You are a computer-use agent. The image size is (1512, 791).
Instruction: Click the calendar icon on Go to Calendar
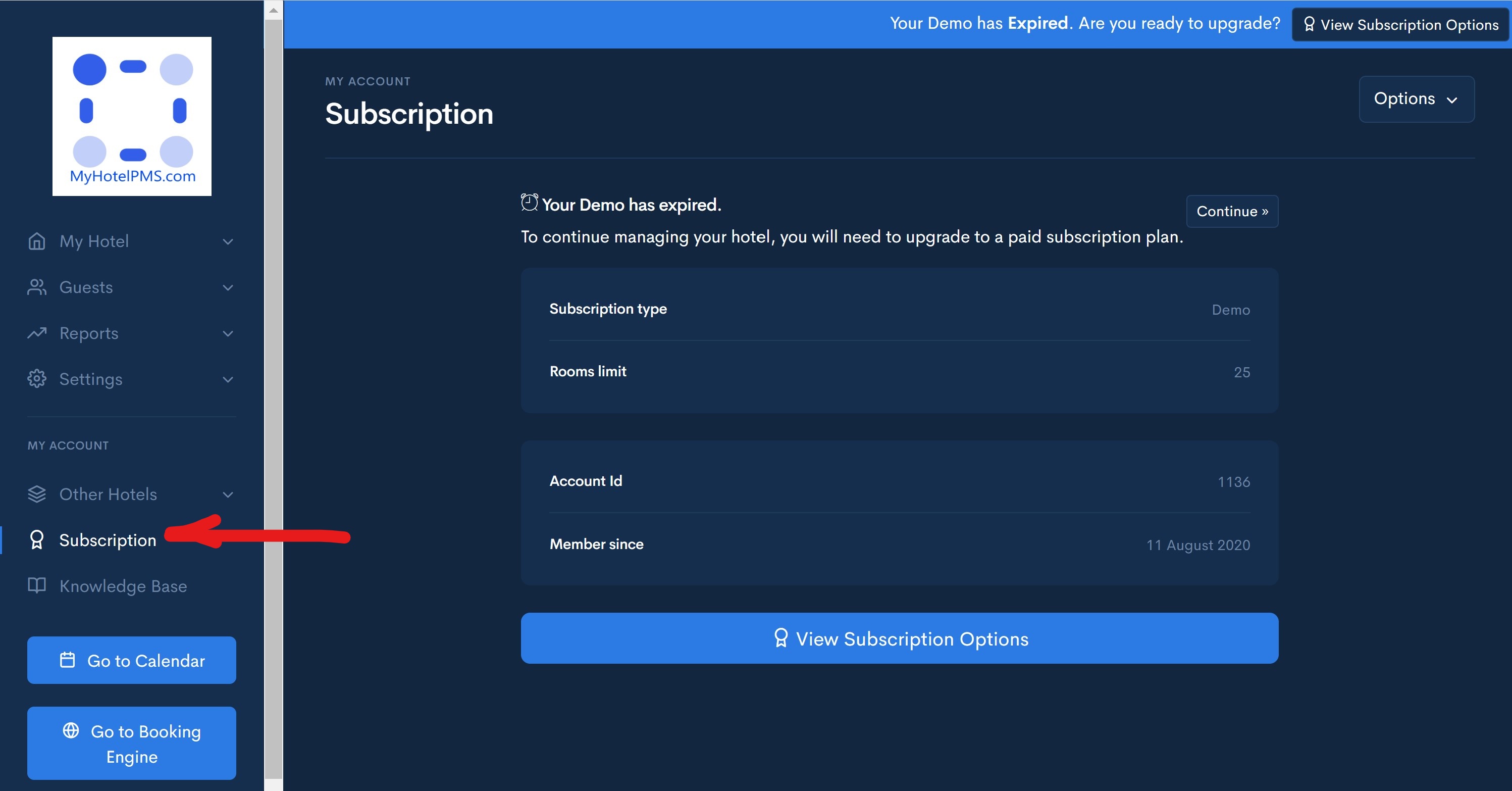pos(68,660)
